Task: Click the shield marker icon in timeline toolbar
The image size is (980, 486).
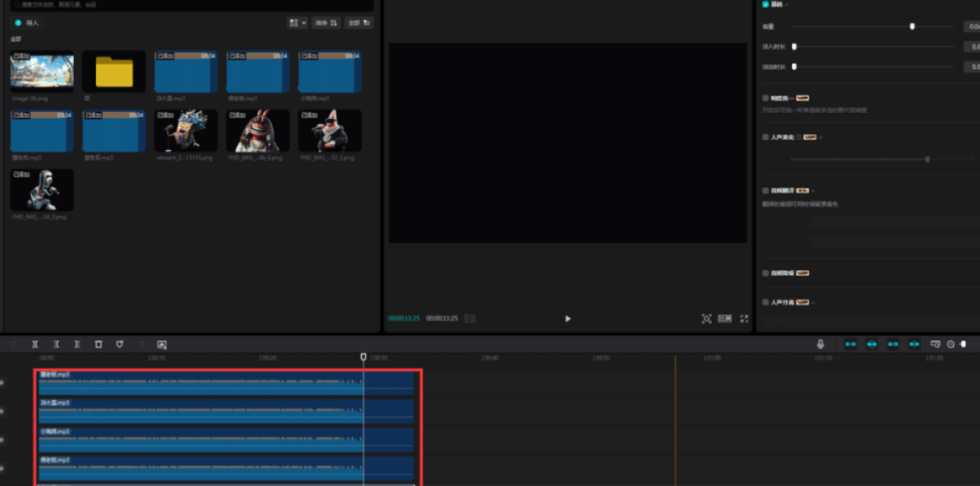Action: [x=119, y=344]
